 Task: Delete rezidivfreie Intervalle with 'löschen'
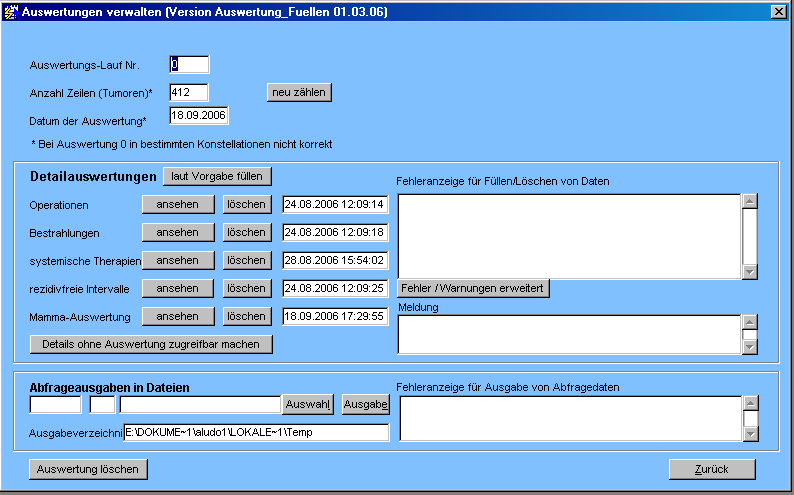(246, 288)
